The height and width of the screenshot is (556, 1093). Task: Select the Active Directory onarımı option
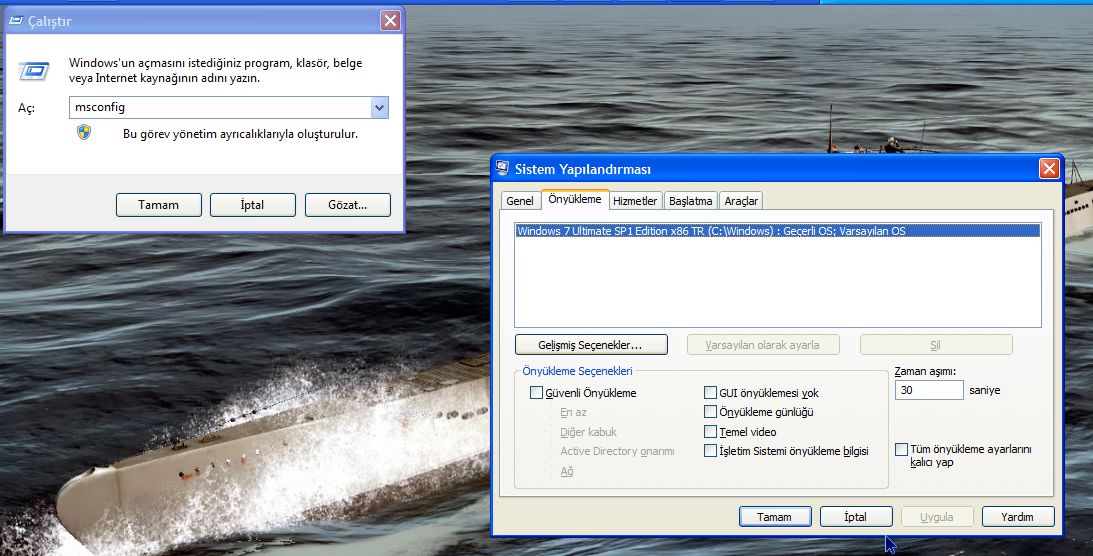(x=617, y=451)
